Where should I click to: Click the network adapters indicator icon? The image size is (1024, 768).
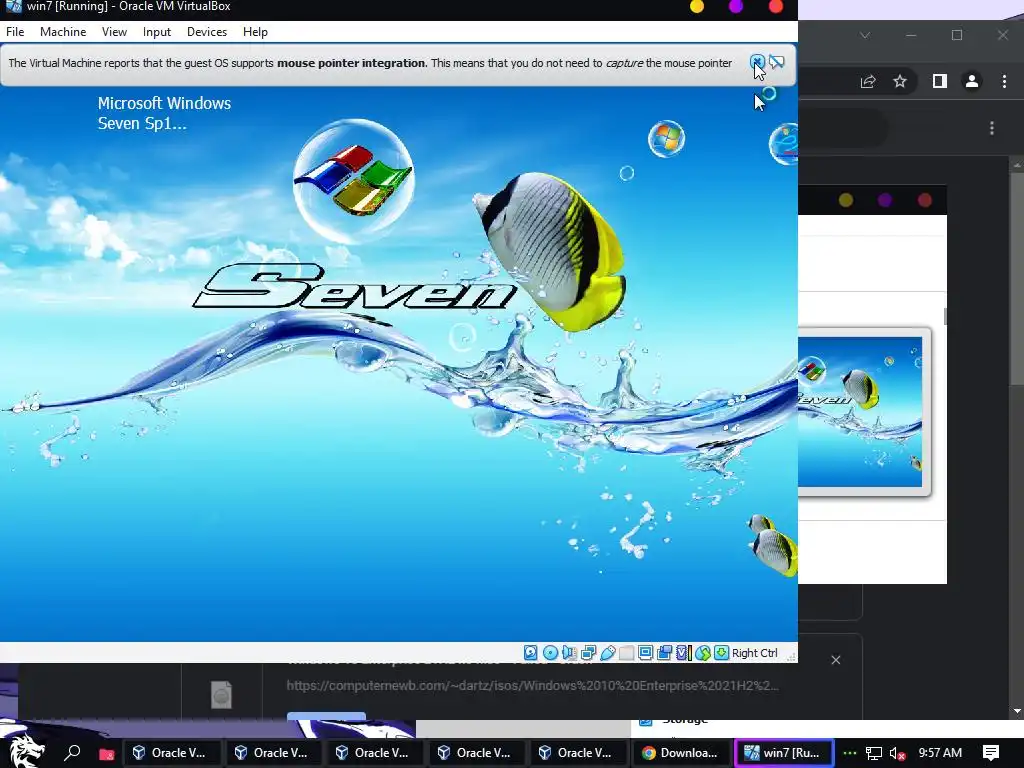(588, 652)
